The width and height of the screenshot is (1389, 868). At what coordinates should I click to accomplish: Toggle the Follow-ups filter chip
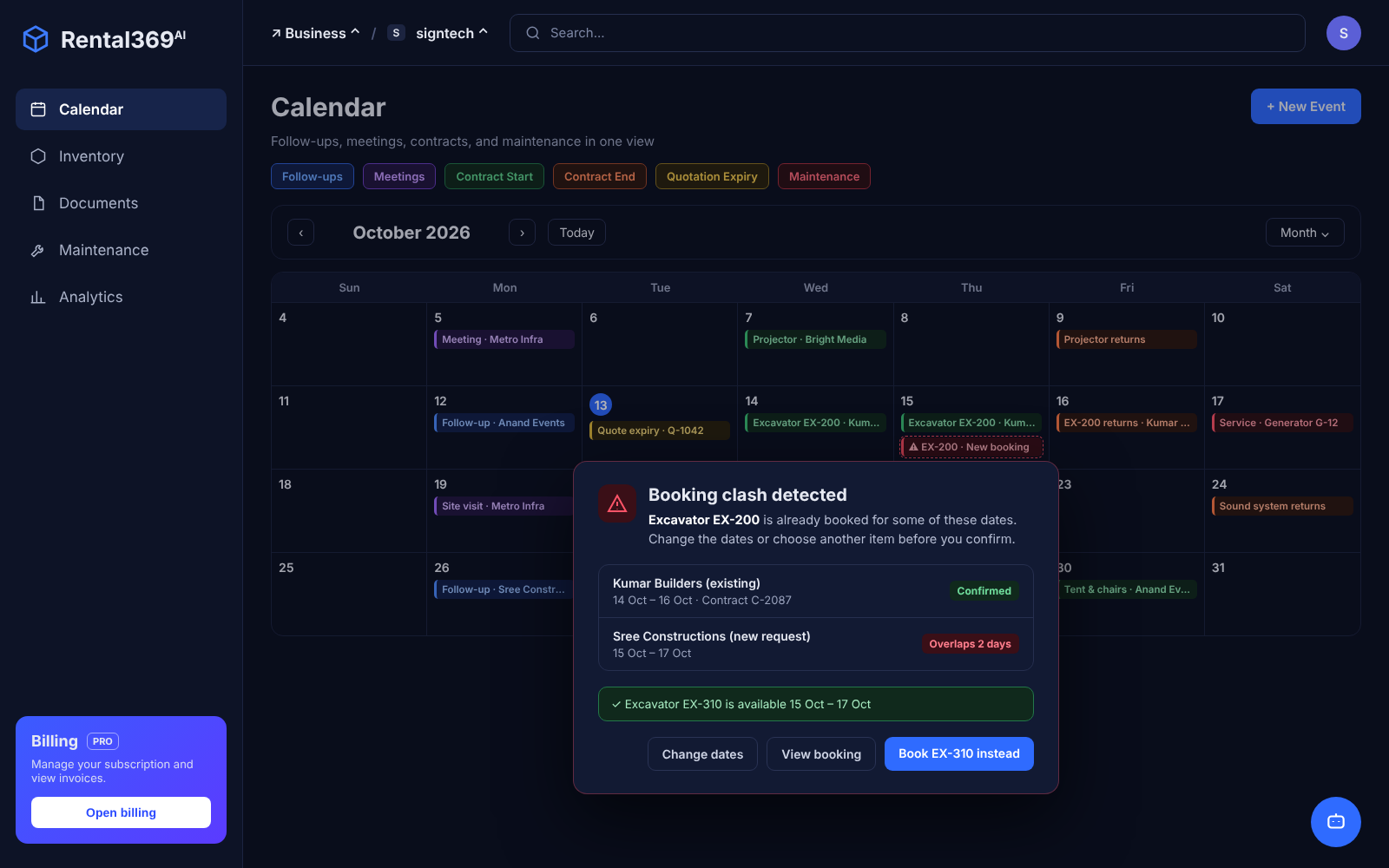coord(313,176)
